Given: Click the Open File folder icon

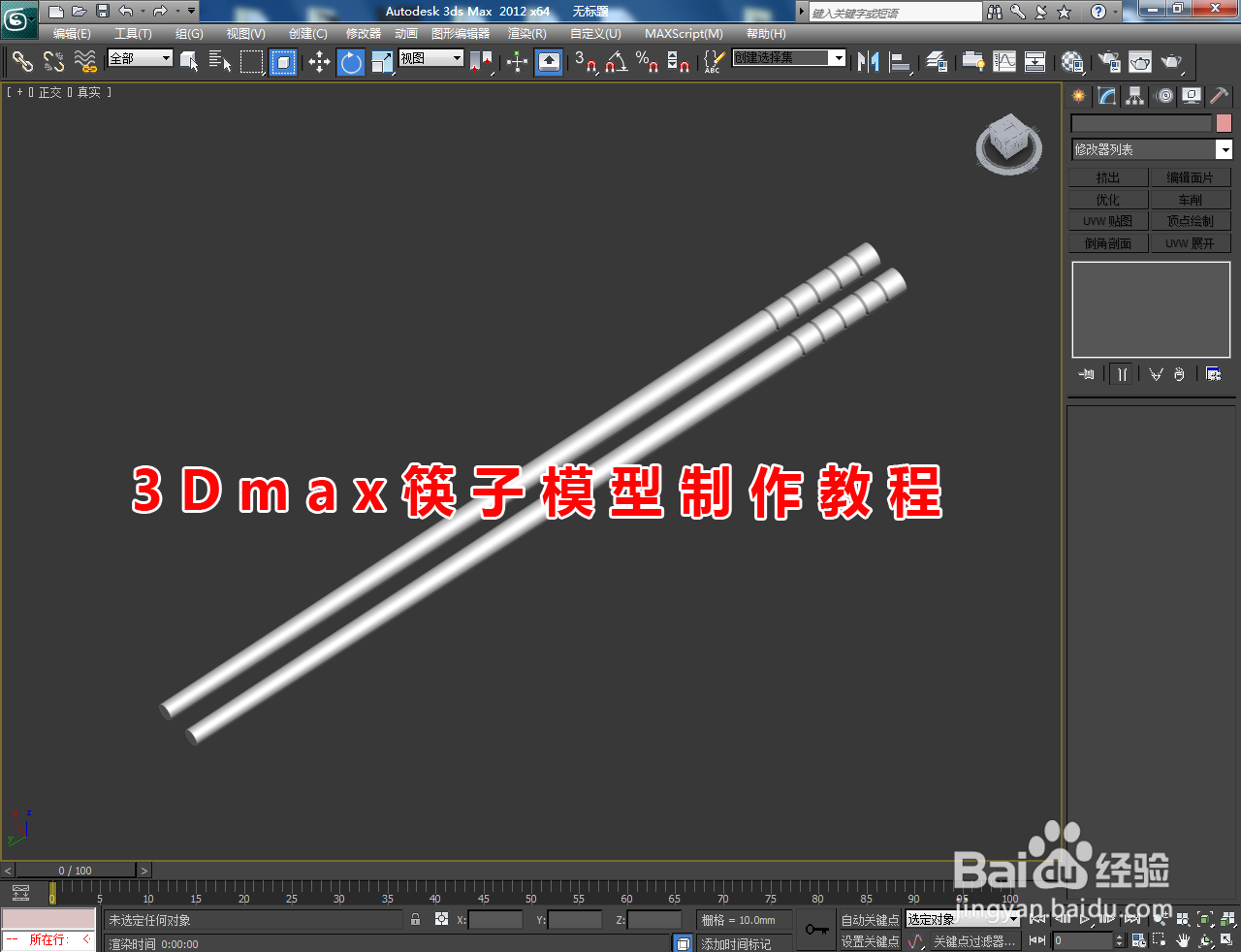Looking at the screenshot, I should [80, 12].
